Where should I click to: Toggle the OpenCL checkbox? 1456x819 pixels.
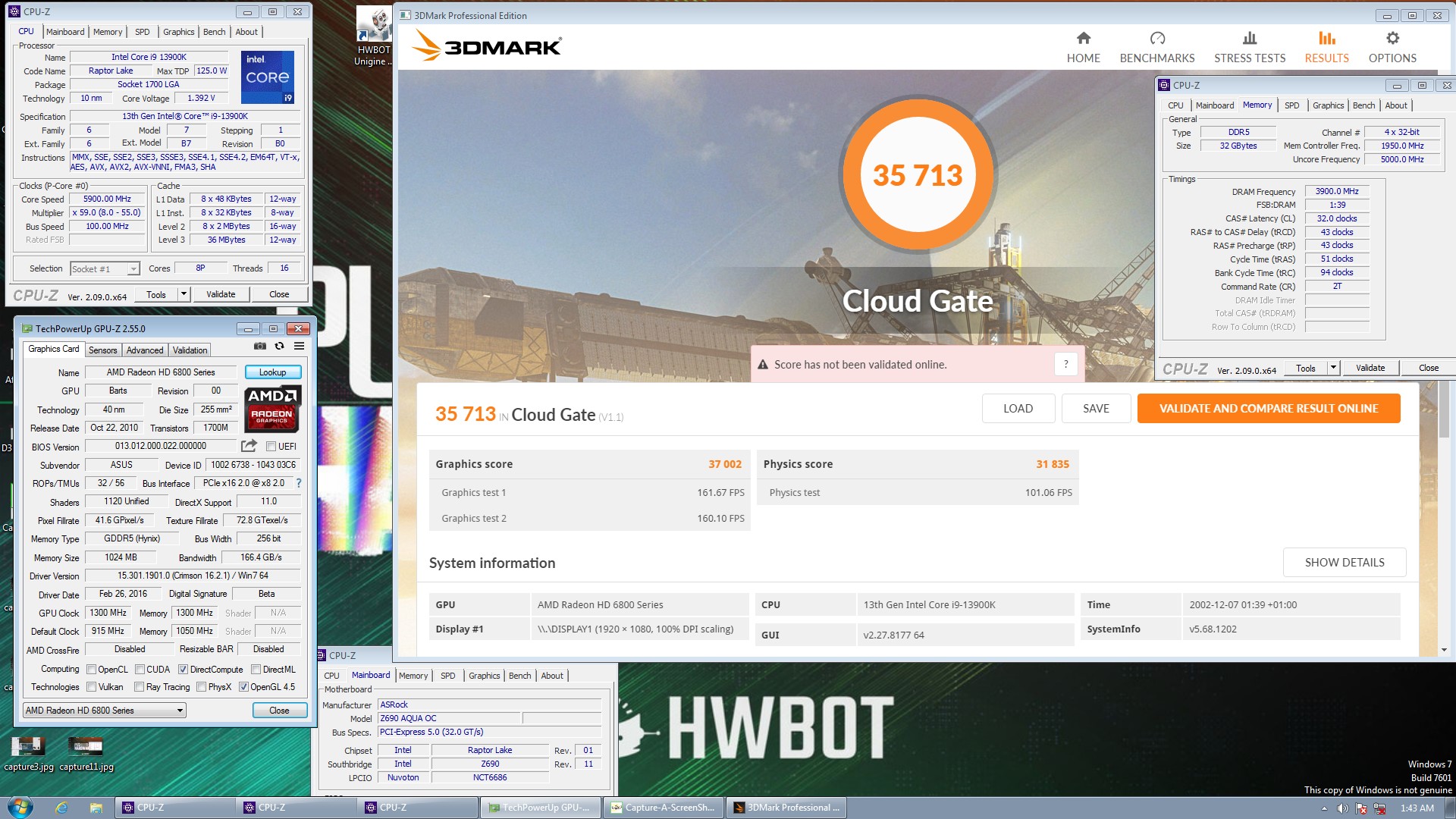91,669
